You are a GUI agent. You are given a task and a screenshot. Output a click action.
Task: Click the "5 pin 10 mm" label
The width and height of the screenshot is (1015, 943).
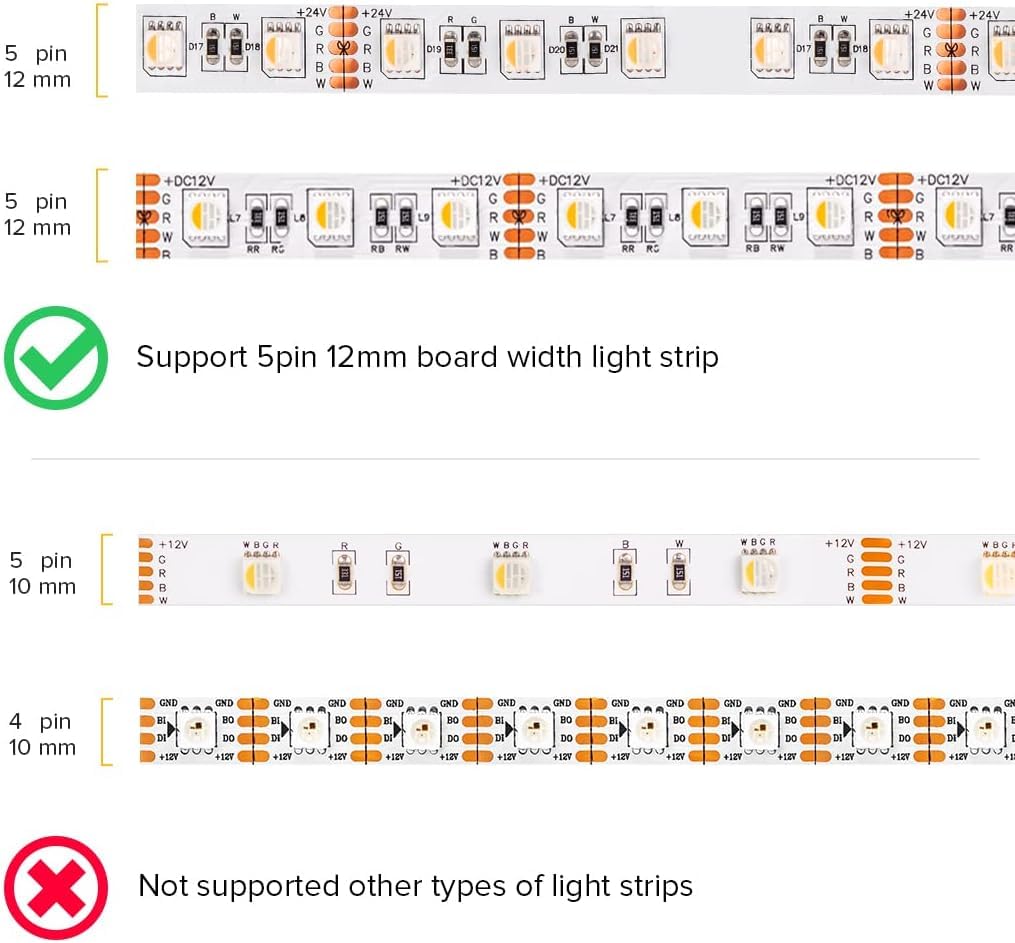pos(42,573)
